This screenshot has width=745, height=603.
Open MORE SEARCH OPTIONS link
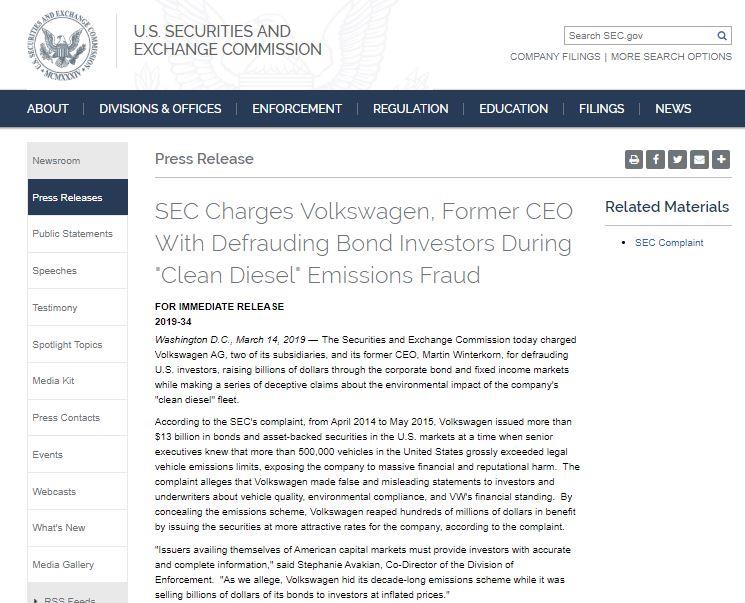[671, 57]
